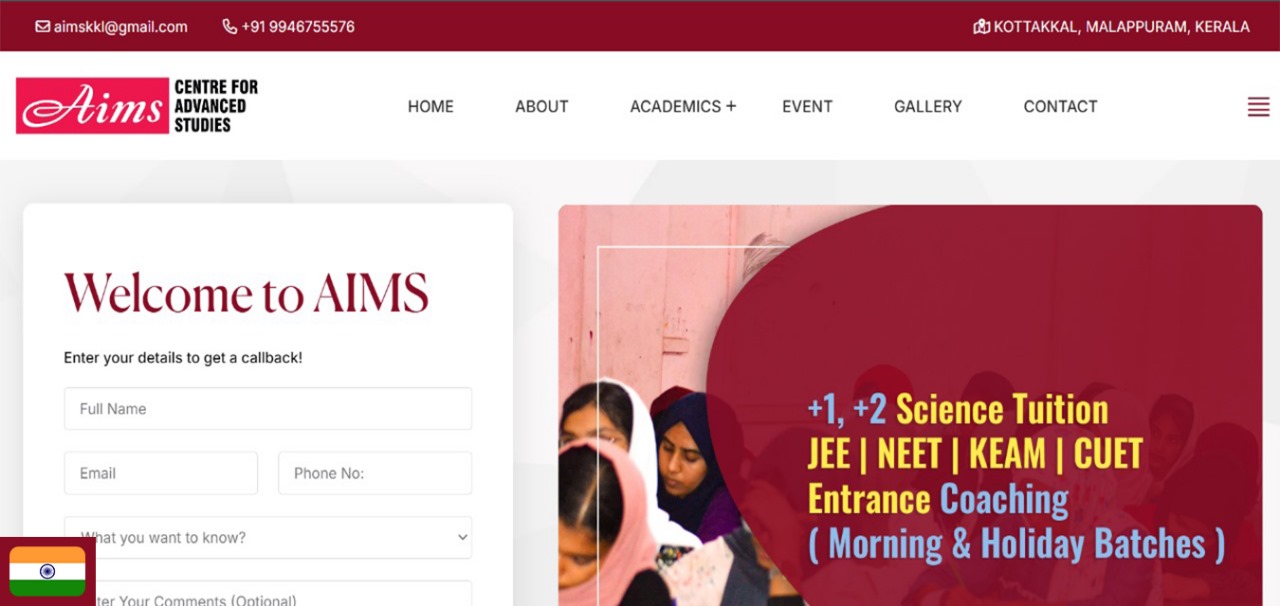The image size is (1280, 606).
Task: Click the aimskkl@gmail.com email link
Action: point(121,27)
